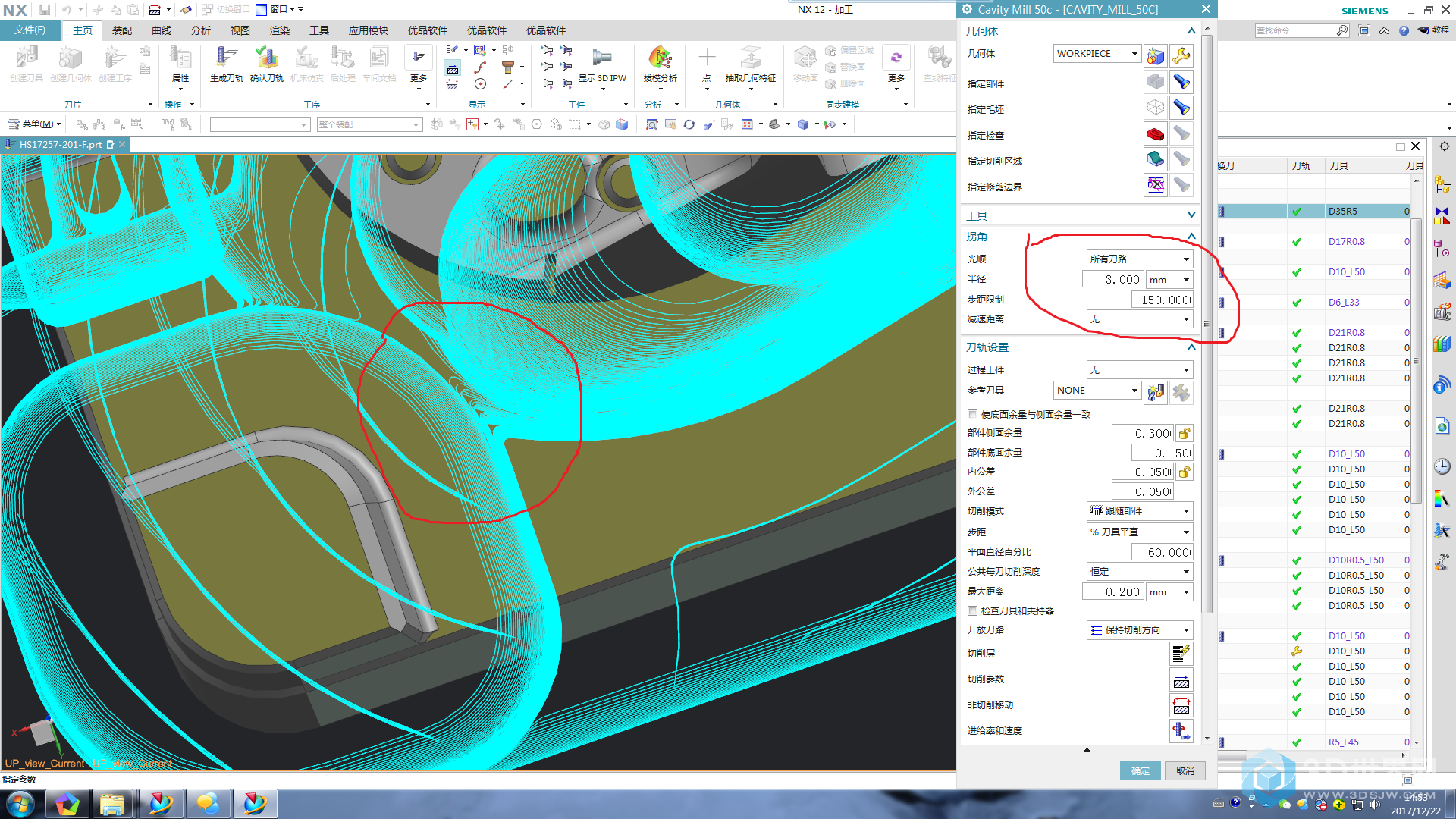Image resolution: width=1456 pixels, height=819 pixels.
Task: Collapse the 刀轨设置 section
Action: click(1191, 347)
